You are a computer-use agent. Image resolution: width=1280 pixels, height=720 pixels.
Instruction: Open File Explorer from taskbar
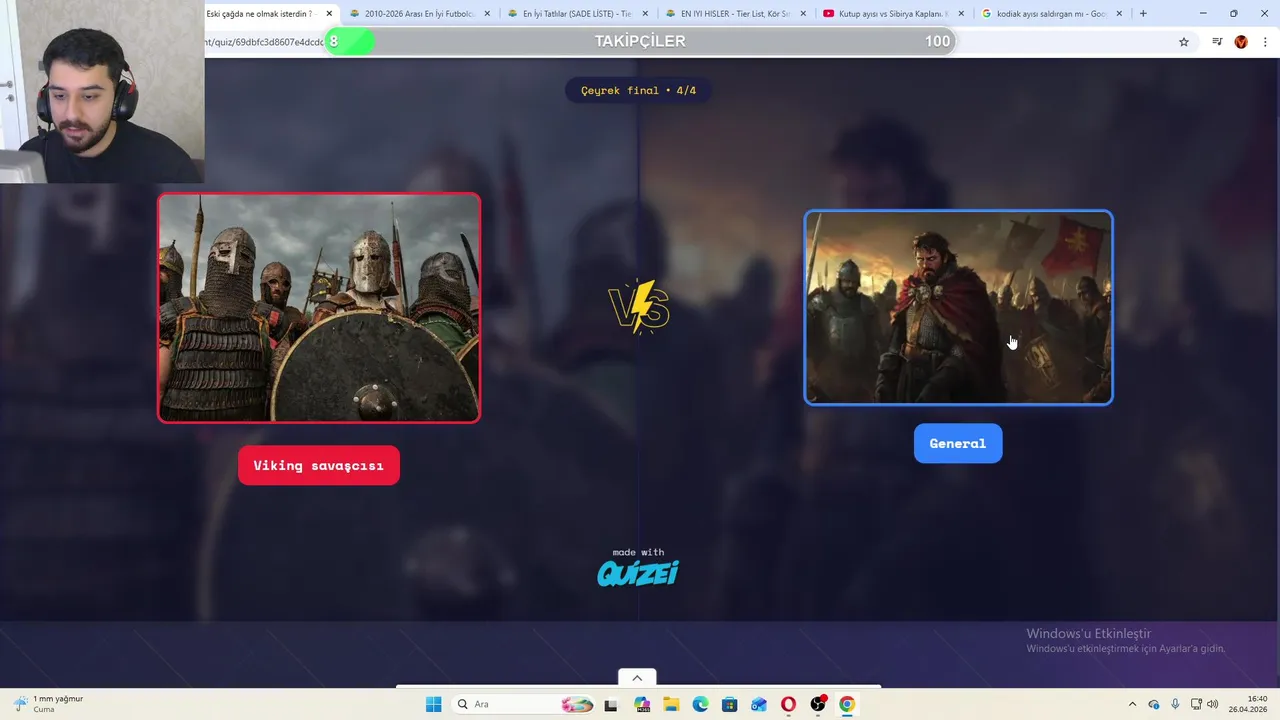(670, 704)
